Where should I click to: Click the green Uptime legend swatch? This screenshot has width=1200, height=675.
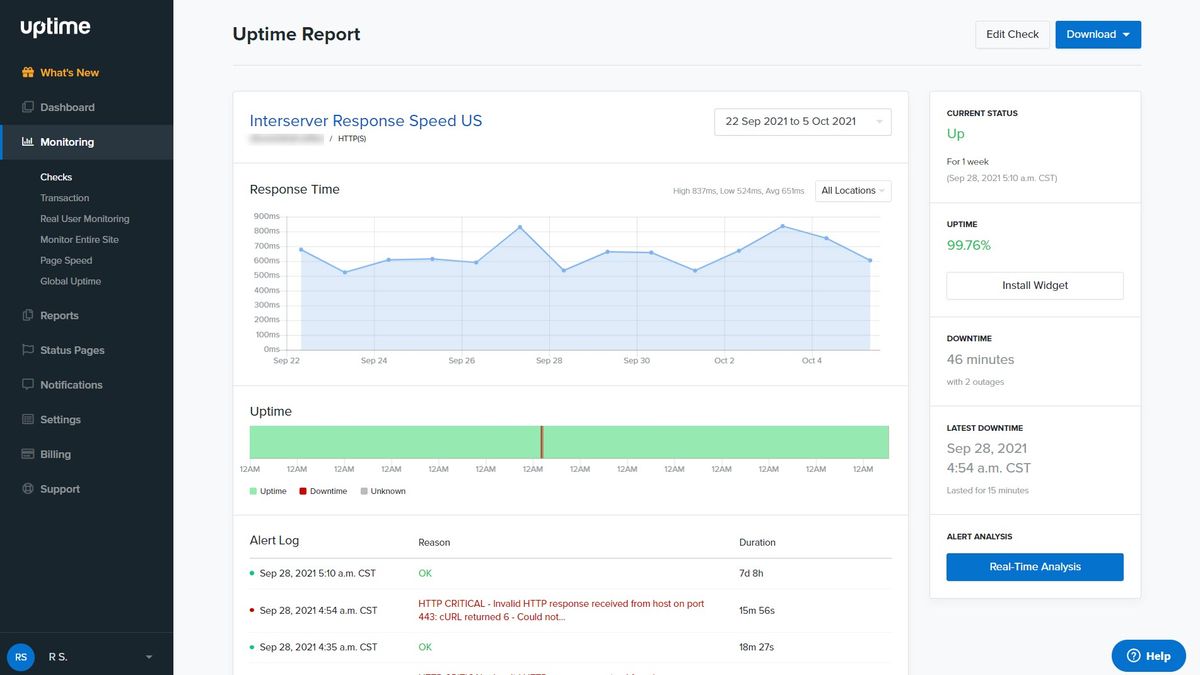(253, 491)
